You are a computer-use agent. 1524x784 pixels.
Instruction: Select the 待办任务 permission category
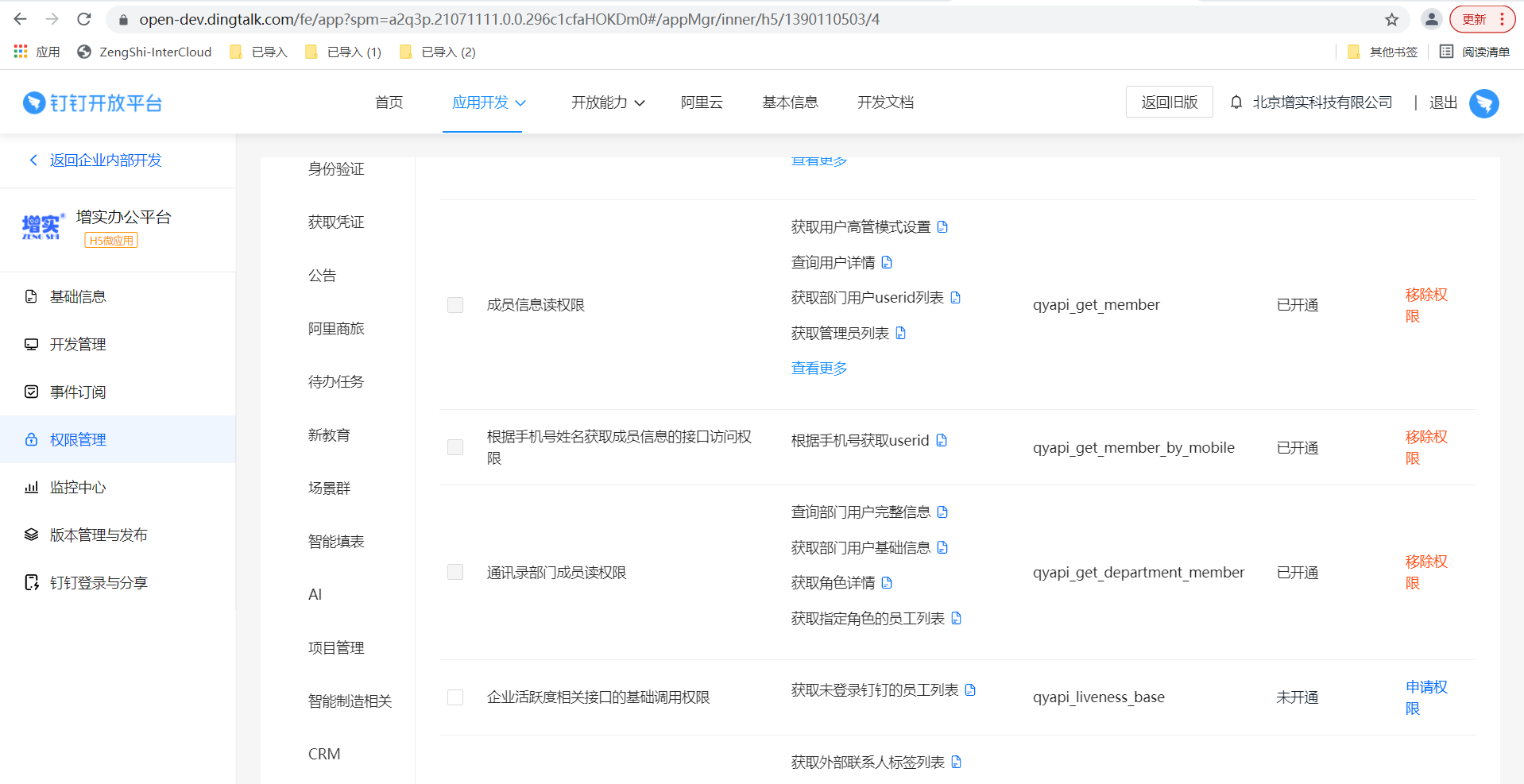[335, 381]
